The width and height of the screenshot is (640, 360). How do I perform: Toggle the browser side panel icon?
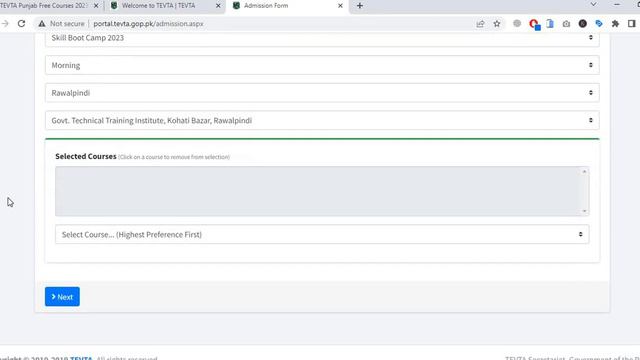631,24
